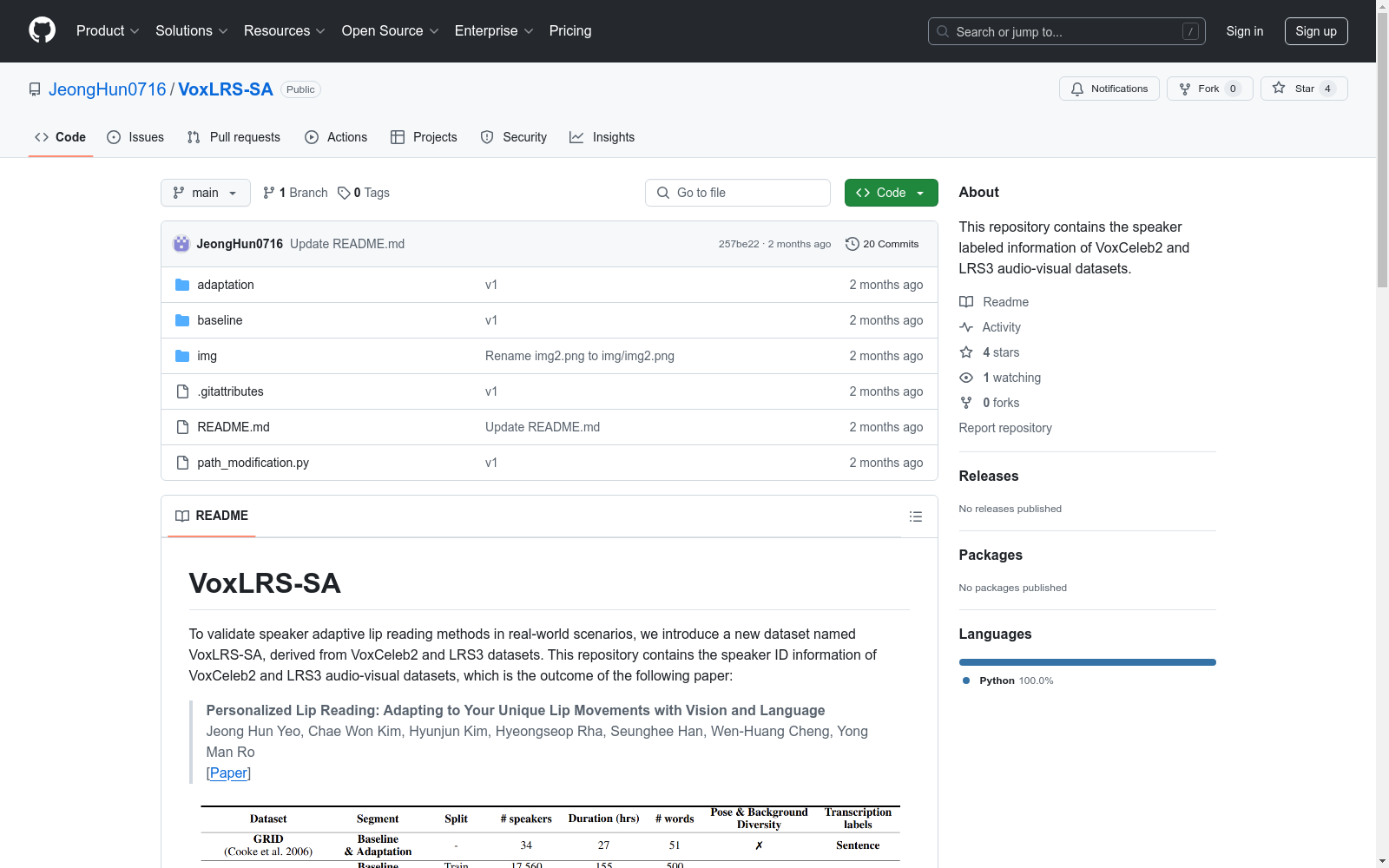Open the main branch selector dropdown
Image resolution: width=1389 pixels, height=868 pixels.
click(x=206, y=193)
